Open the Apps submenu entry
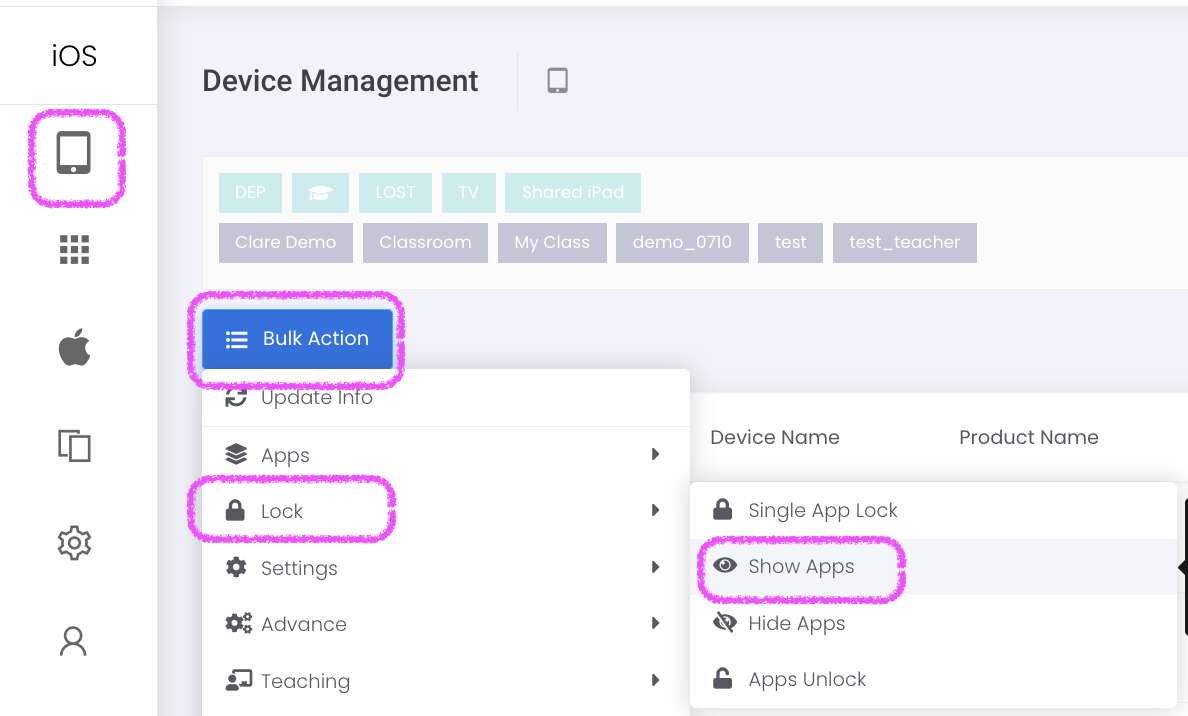1188x716 pixels. coord(446,455)
